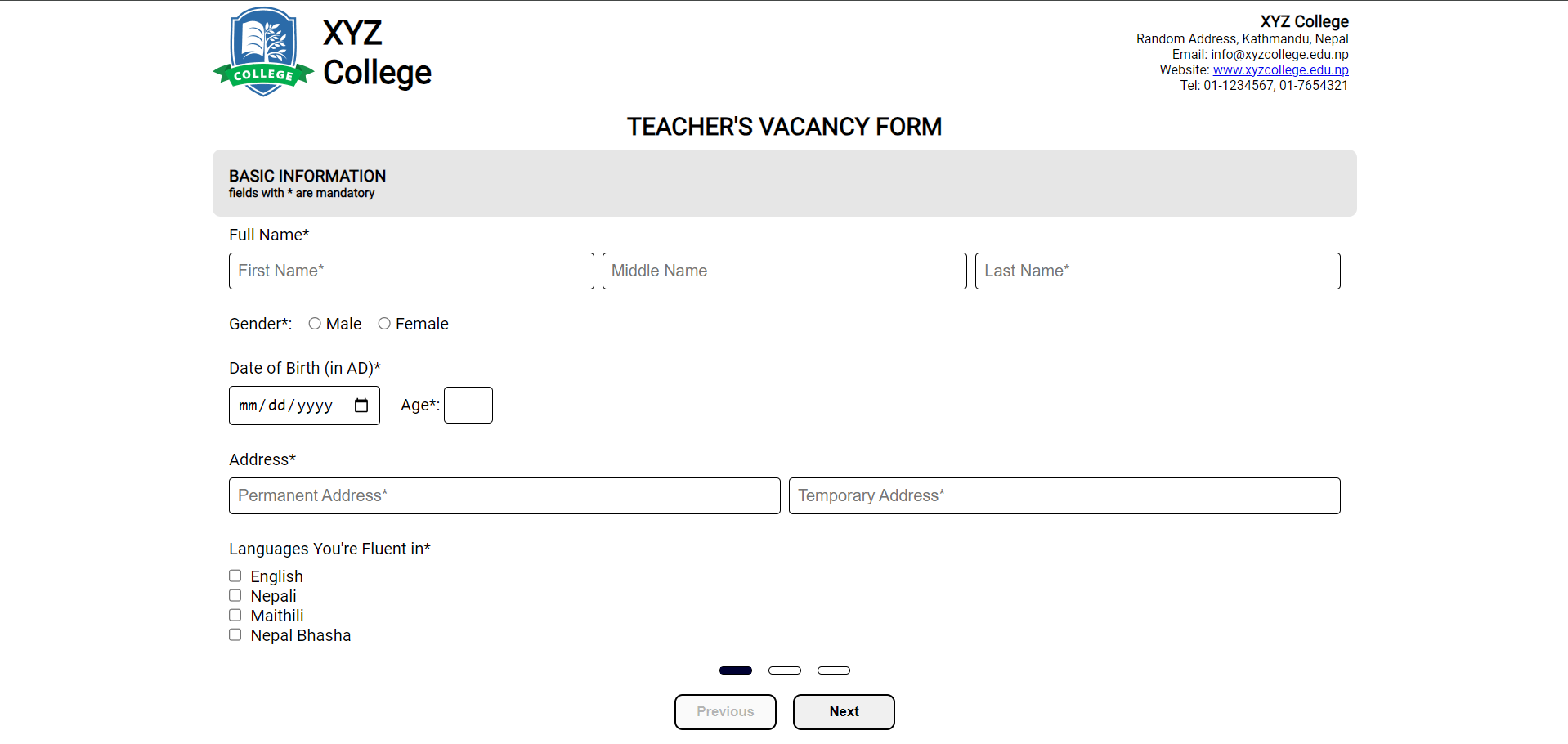Image resolution: width=1568 pixels, height=744 pixels.
Task: Click the Next button
Action: coord(844,711)
